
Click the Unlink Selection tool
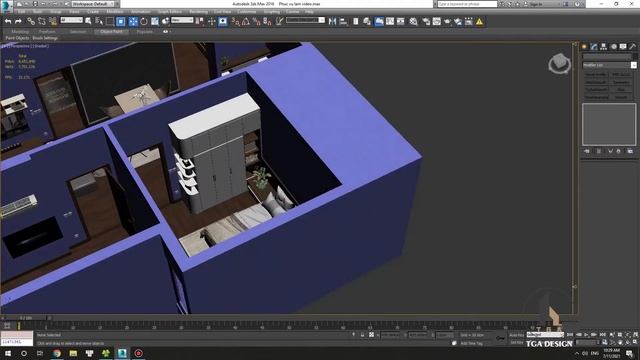42,21
